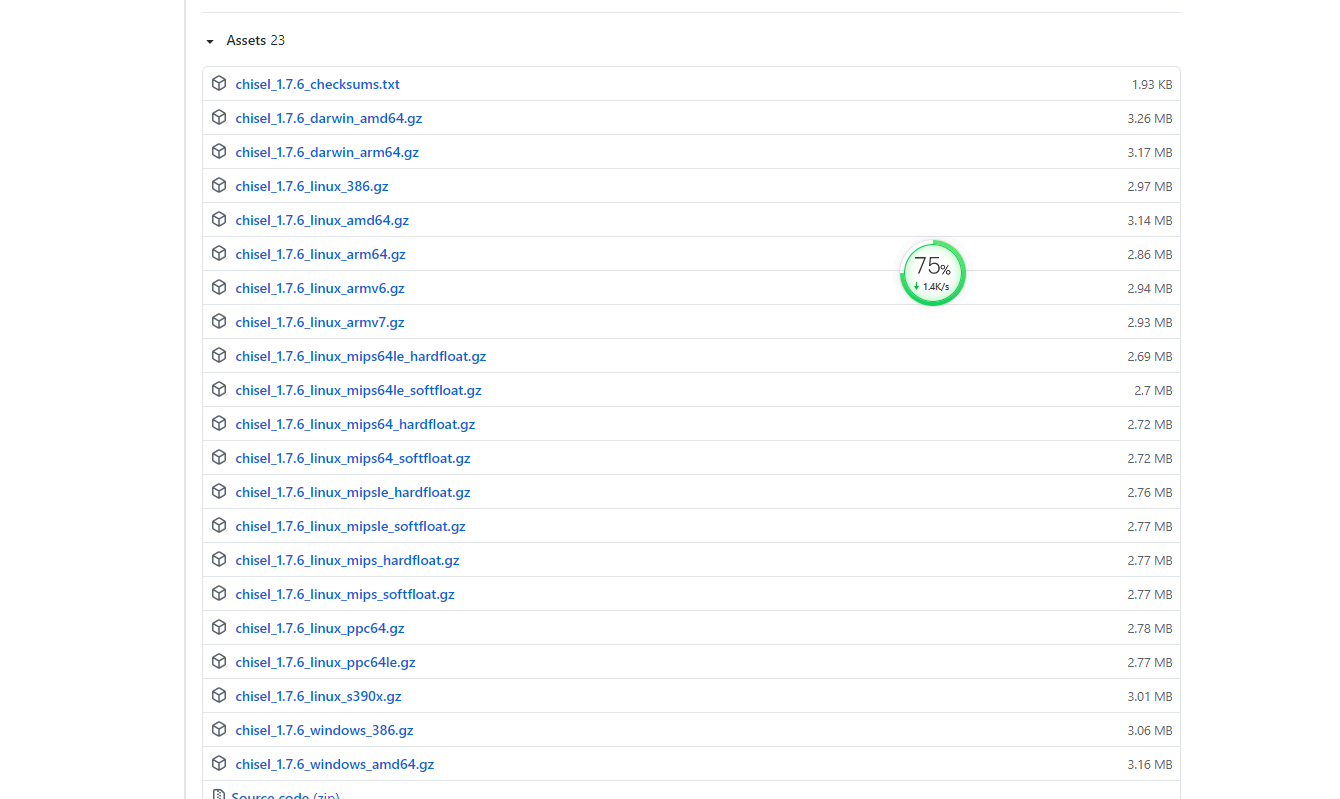
Task: Download chisel_1.7.6_linux_mips_hardfloat.gz
Action: click(348, 561)
